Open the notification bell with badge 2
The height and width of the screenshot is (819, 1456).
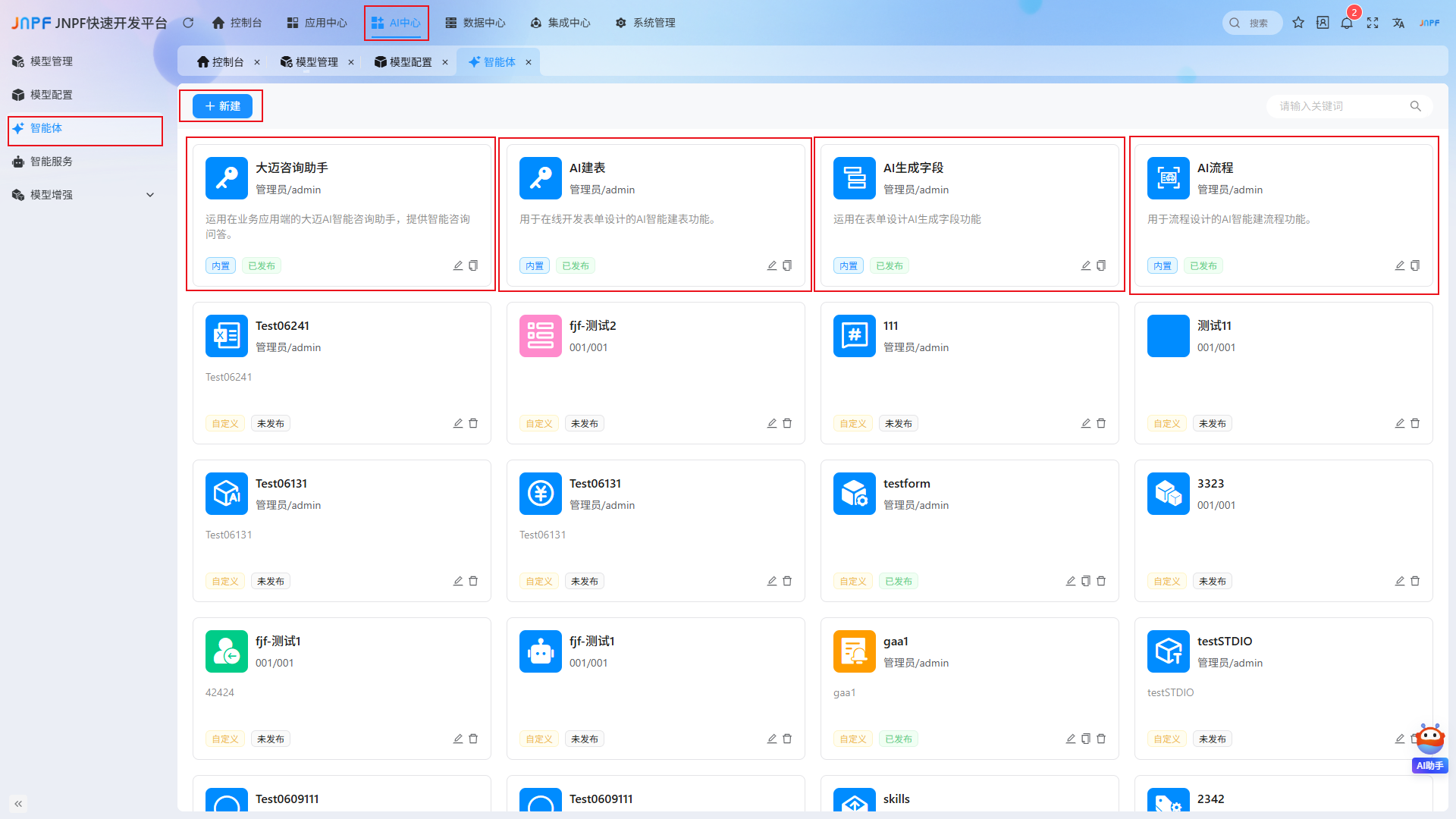pyautogui.click(x=1347, y=23)
